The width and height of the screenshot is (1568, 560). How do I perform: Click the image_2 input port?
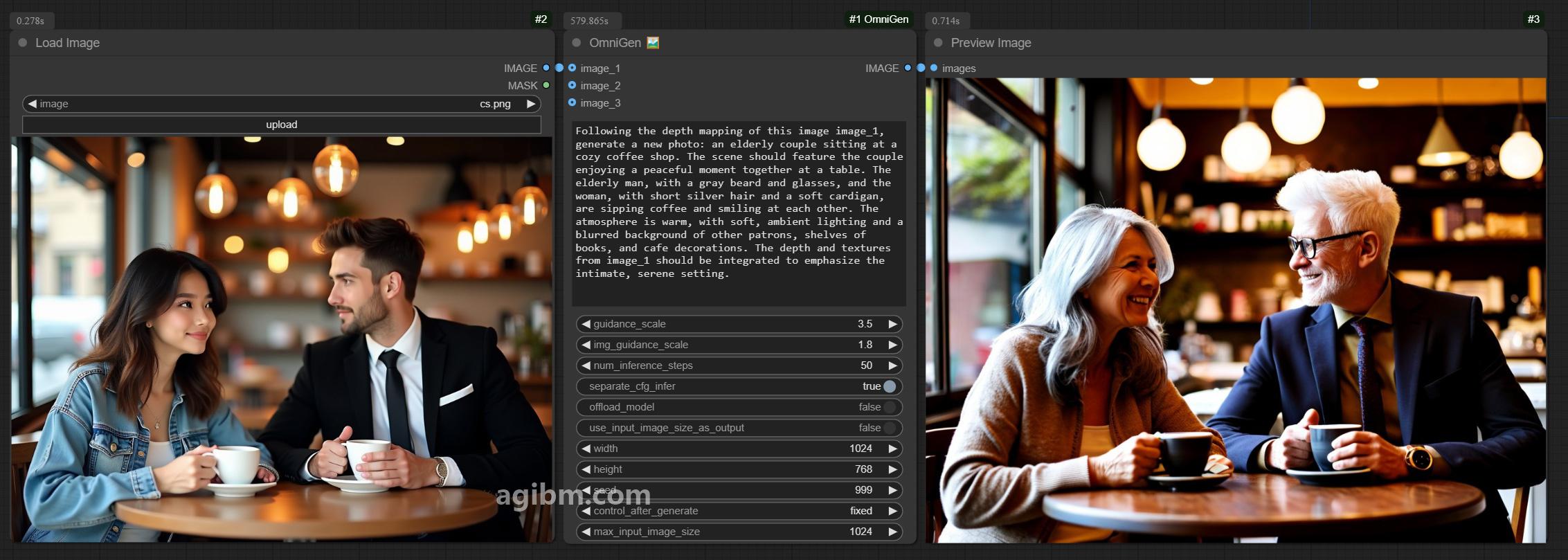pyautogui.click(x=572, y=85)
